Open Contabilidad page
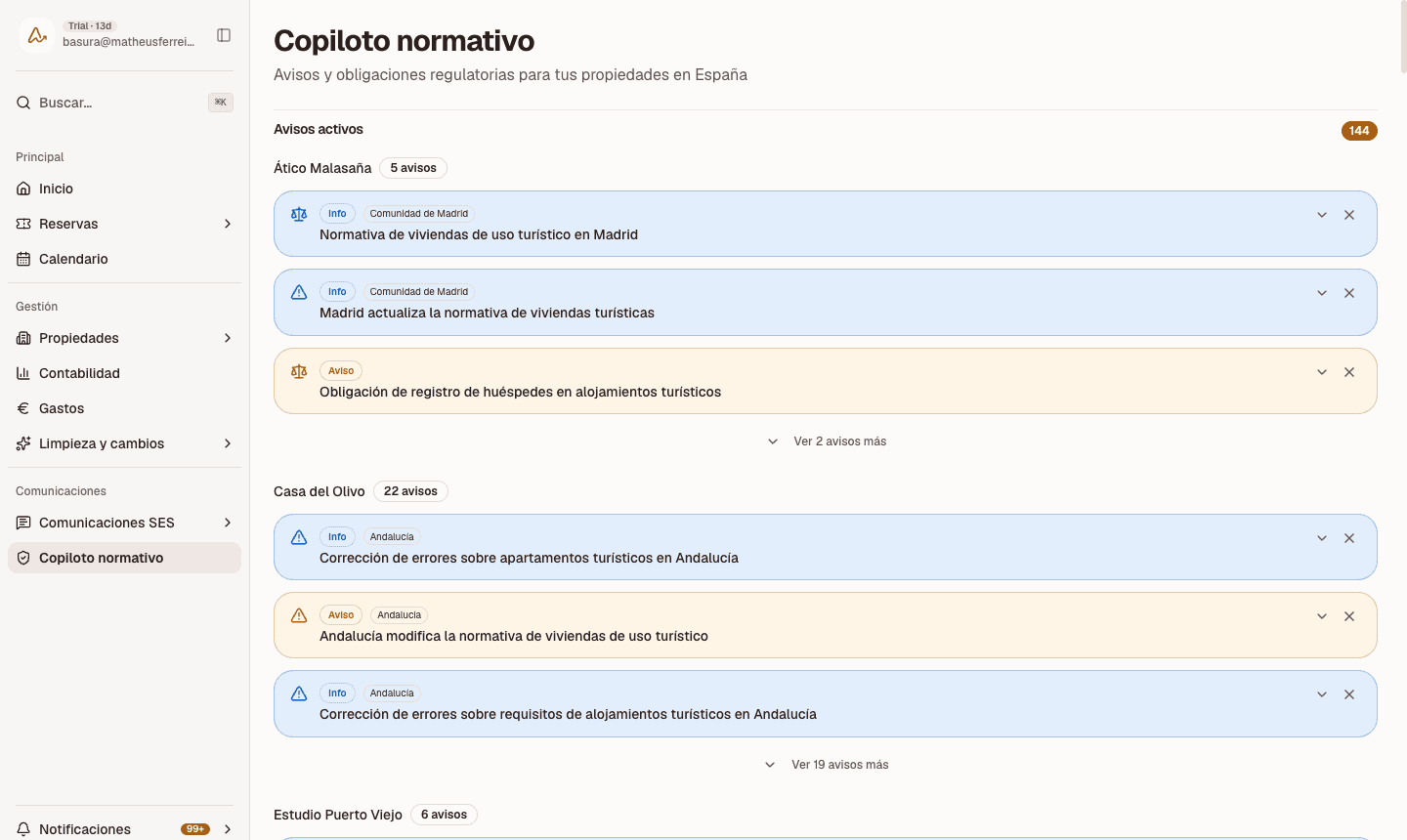Viewport: 1407px width, 840px height. click(124, 373)
